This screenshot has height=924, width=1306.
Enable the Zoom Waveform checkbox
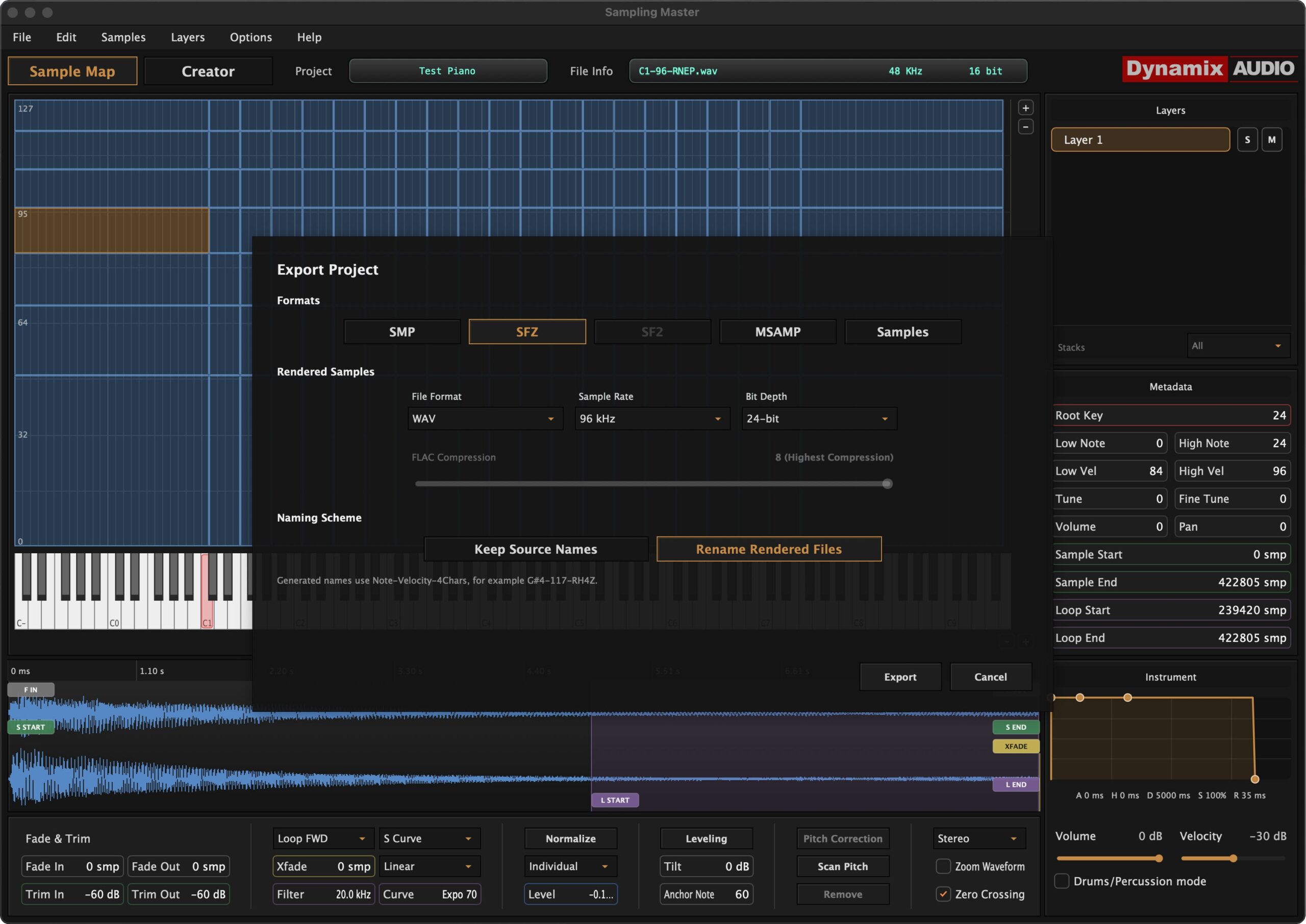[x=943, y=866]
